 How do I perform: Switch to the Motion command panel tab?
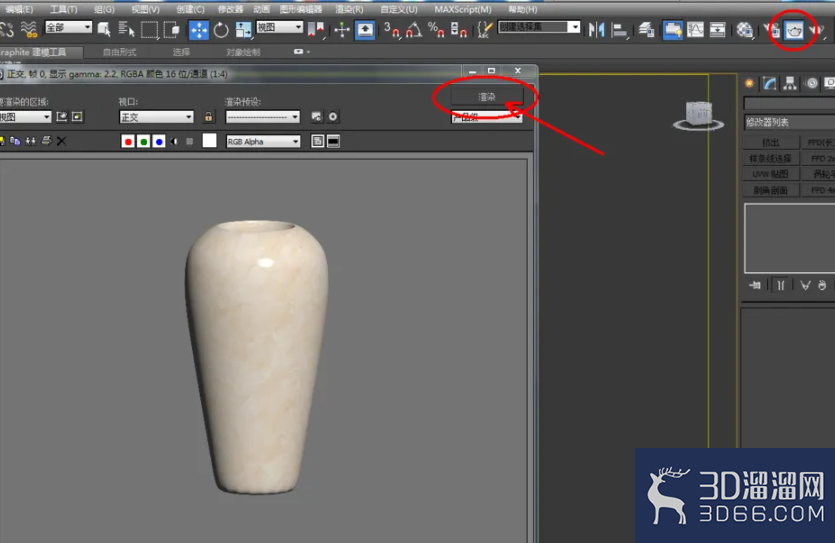(812, 83)
